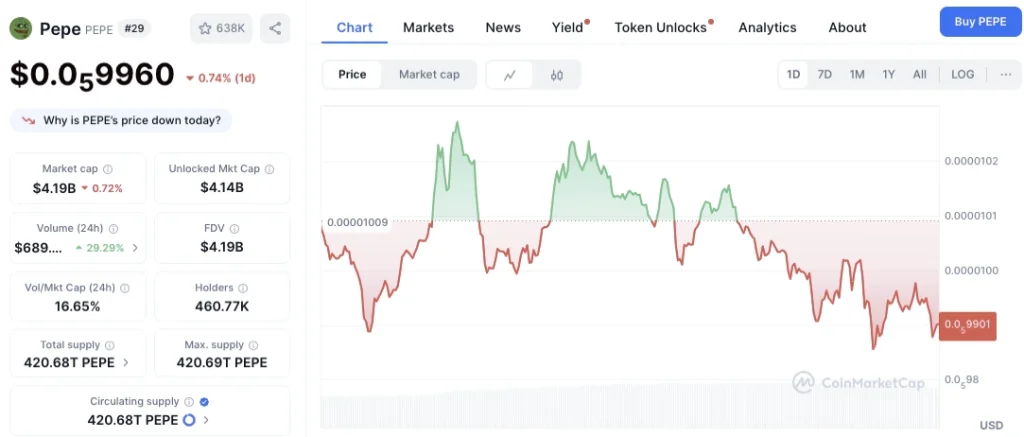Click the Buy PEPE button
The height and width of the screenshot is (437, 1024).
tap(980, 22)
